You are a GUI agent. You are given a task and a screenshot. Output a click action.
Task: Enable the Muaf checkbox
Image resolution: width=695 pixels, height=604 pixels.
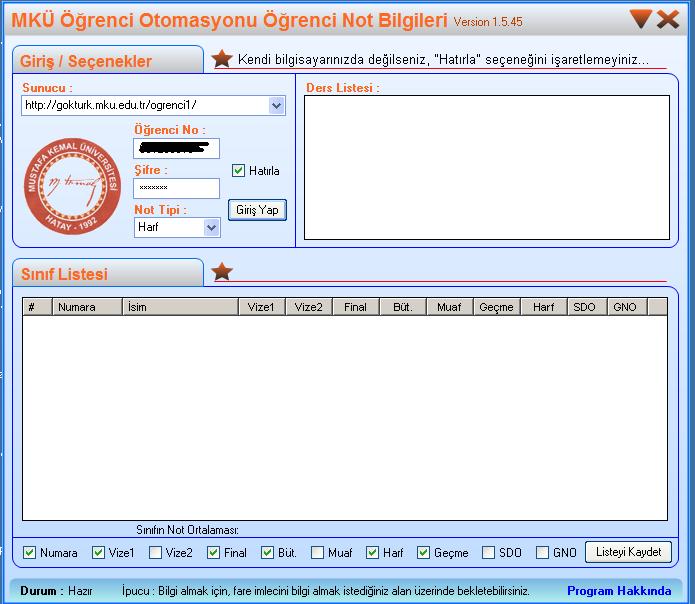coord(317,552)
